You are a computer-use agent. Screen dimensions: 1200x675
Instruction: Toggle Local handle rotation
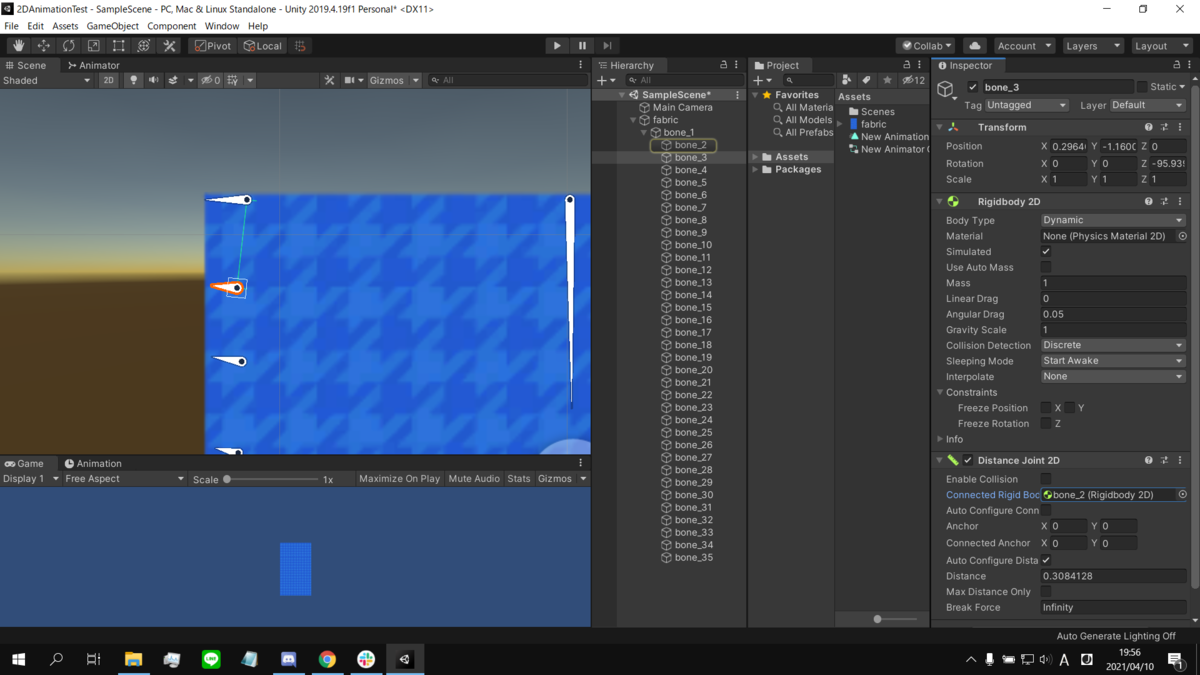point(263,46)
